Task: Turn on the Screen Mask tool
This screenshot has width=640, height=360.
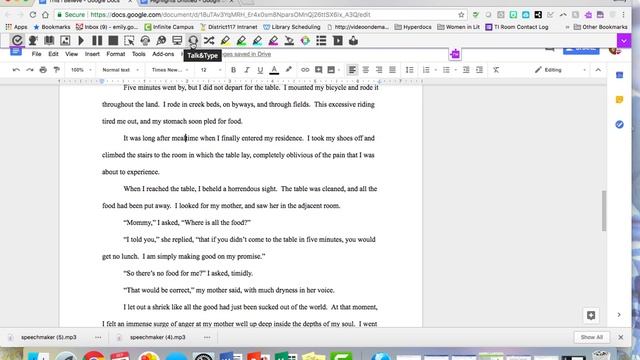Action: coord(177,40)
